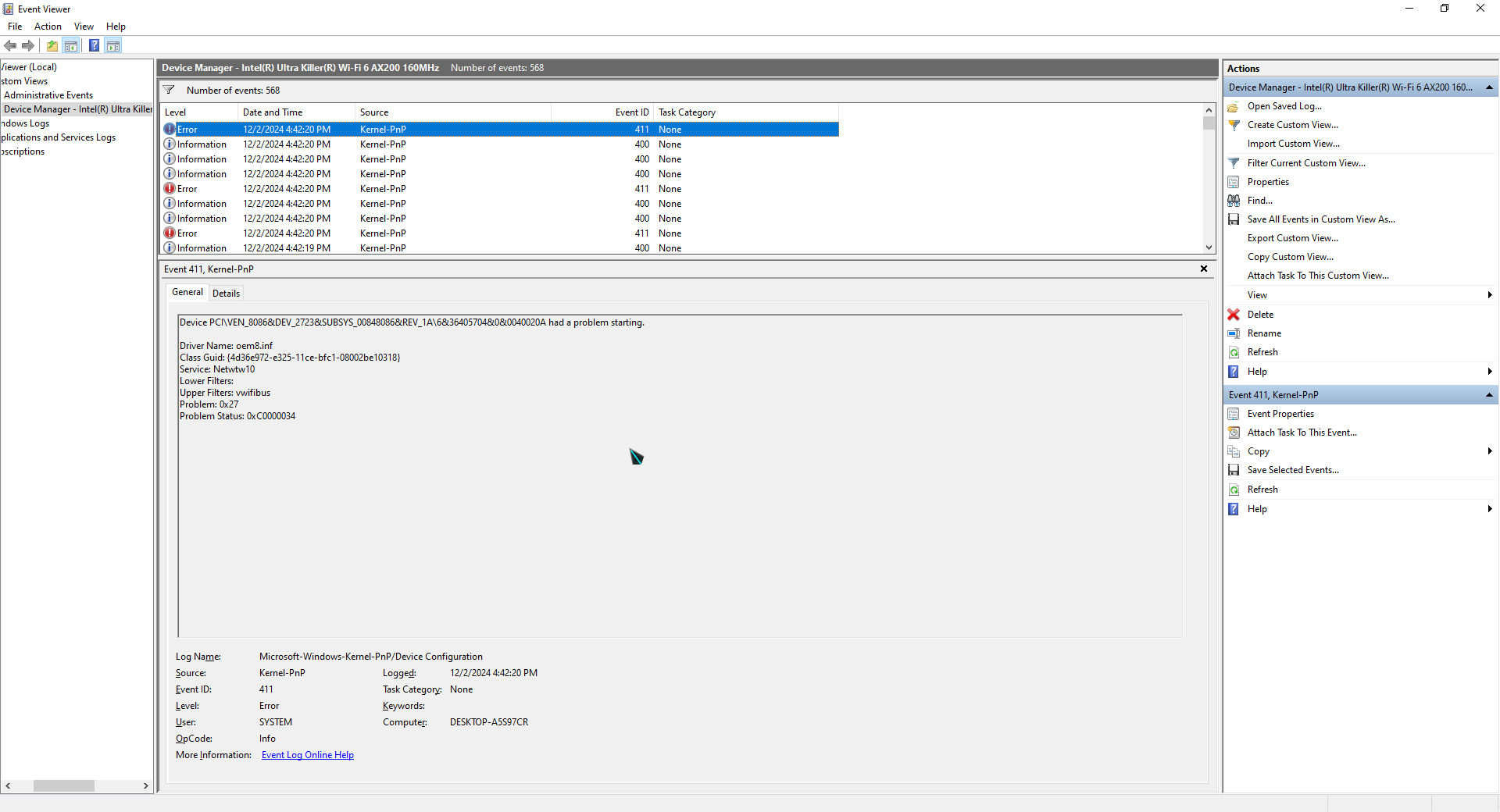1500x812 pixels.
Task: Open the View menu
Action: click(x=84, y=27)
